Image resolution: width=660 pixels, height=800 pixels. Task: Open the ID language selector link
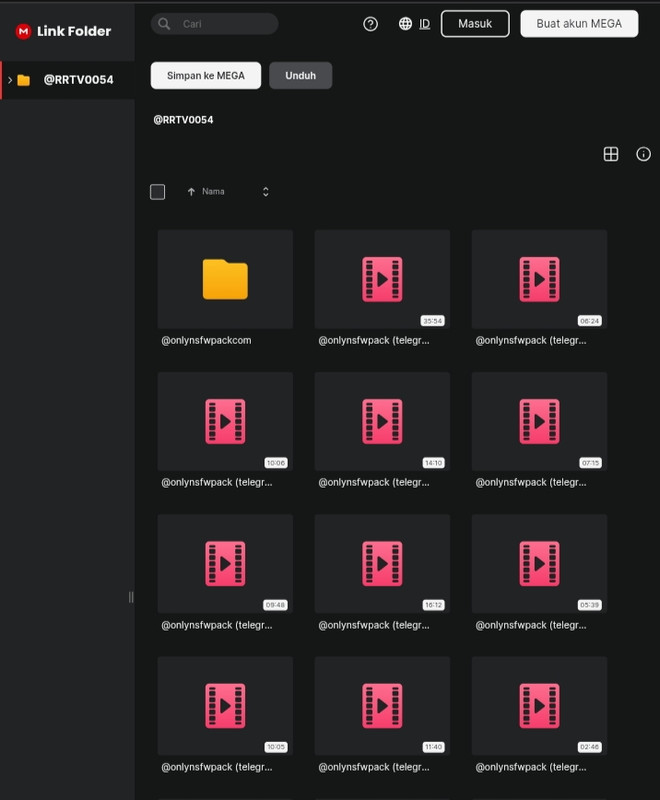[424, 24]
